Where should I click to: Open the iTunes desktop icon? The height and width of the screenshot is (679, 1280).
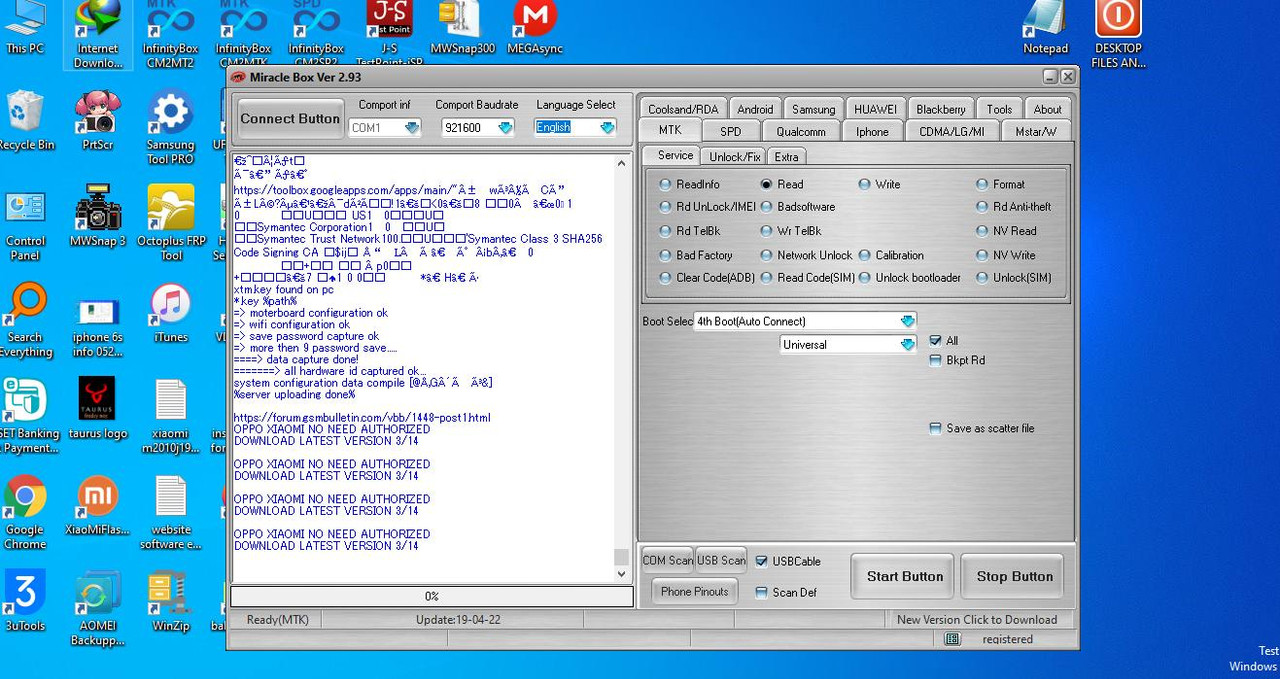coord(171,314)
